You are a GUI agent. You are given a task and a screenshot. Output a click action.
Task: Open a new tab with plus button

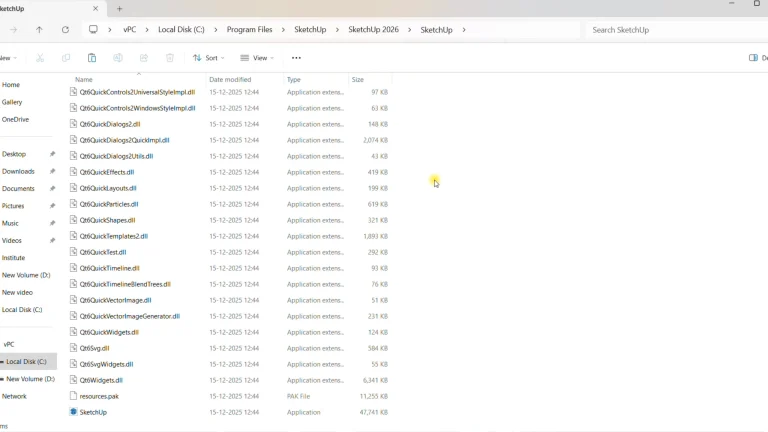[x=120, y=9]
